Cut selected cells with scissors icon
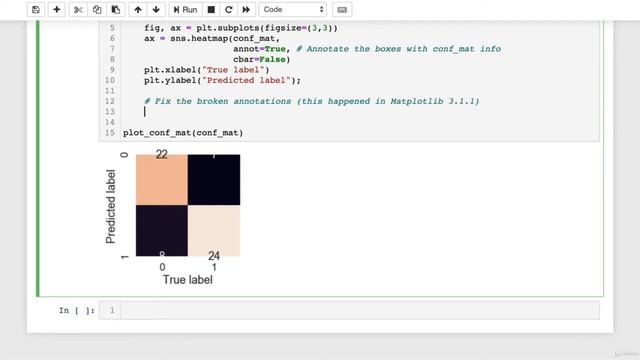The height and width of the screenshot is (360, 640). (78, 9)
